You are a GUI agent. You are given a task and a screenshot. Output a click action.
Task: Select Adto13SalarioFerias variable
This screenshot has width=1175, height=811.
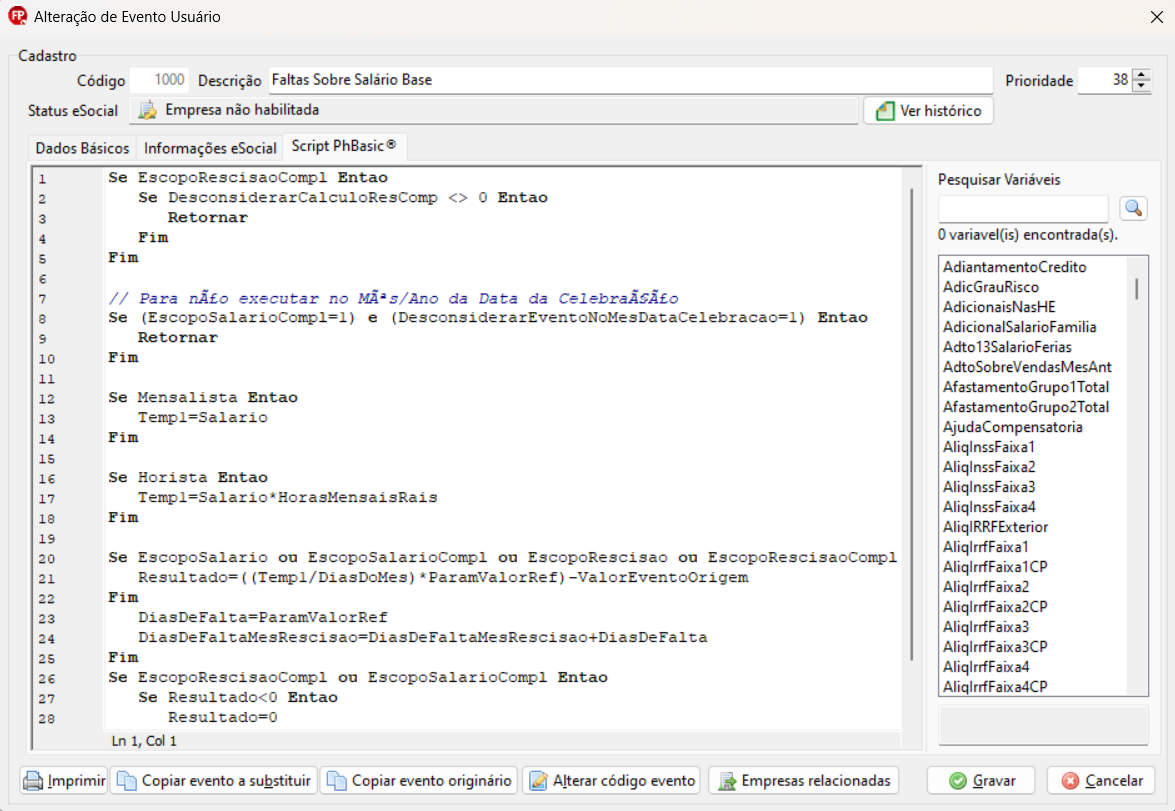point(1007,347)
